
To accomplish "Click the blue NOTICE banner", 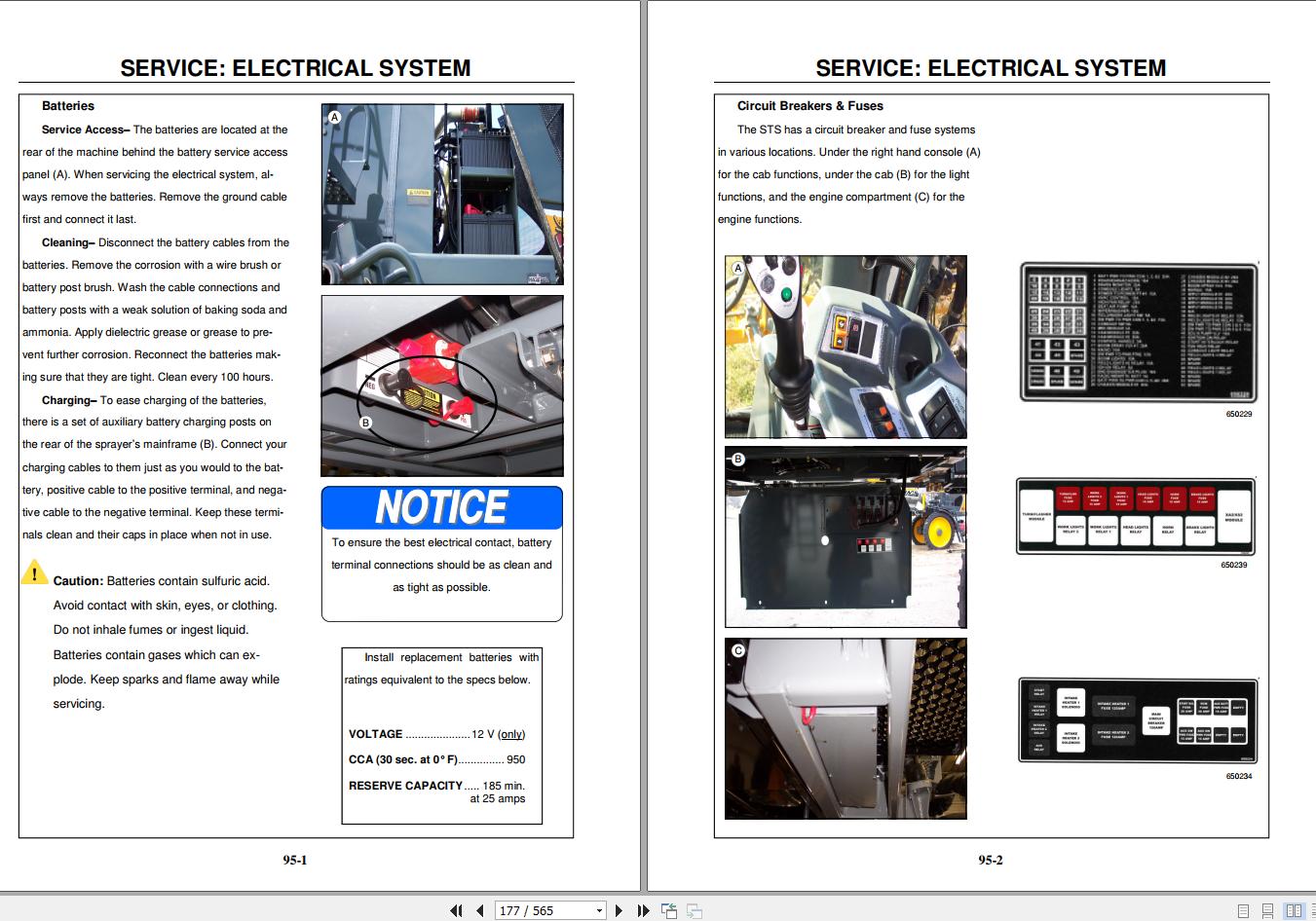I will coord(441,507).
